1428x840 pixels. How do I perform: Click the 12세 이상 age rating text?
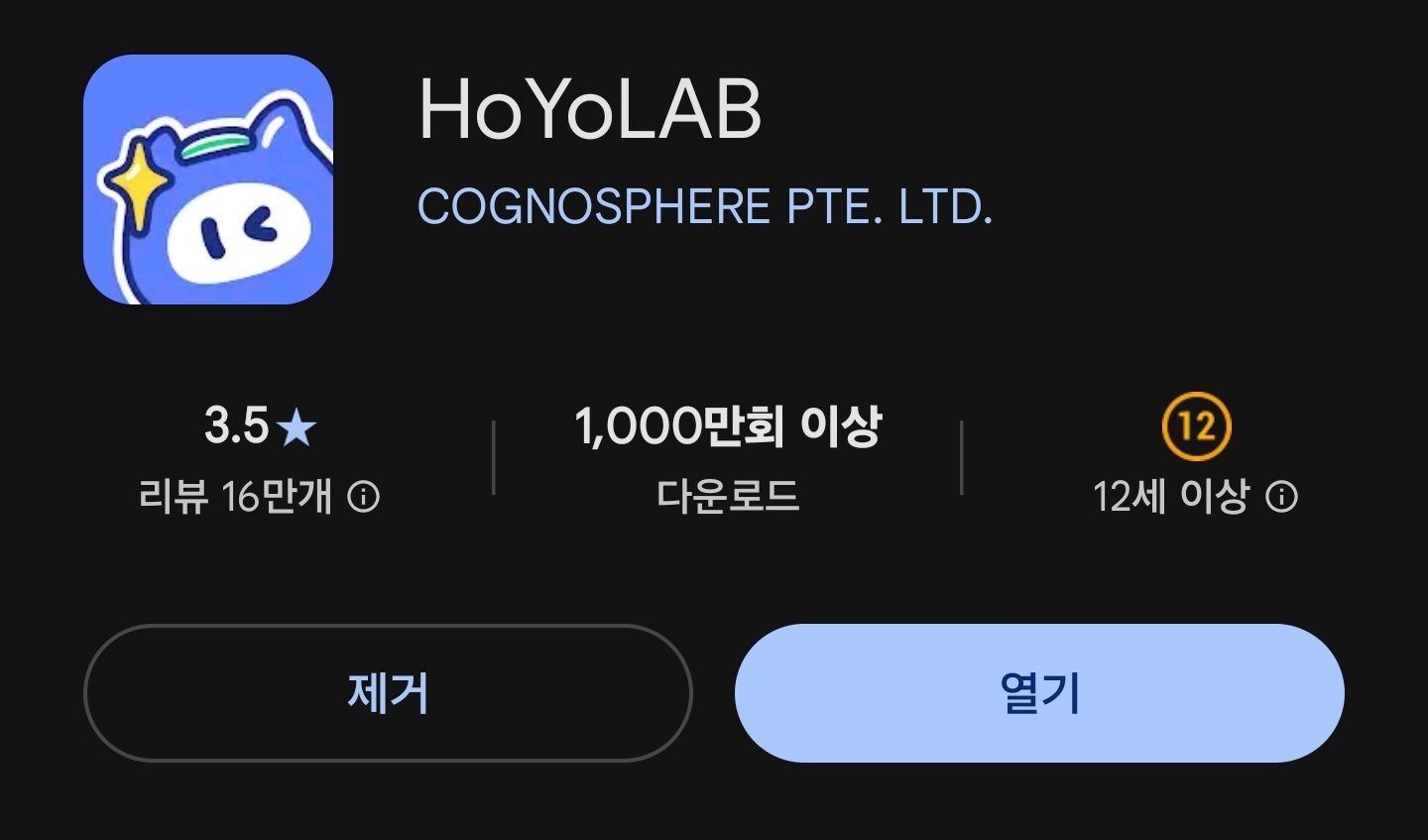point(1171,497)
